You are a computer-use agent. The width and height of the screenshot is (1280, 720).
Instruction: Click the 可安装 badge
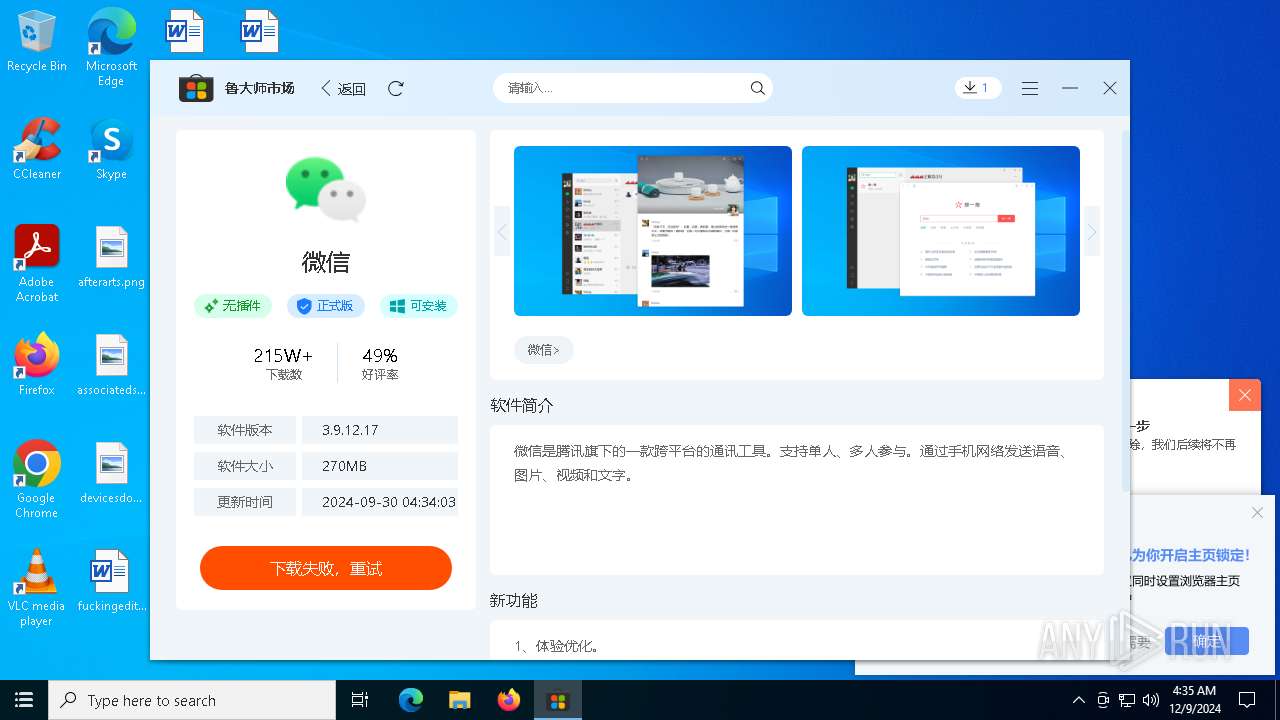[x=419, y=306]
